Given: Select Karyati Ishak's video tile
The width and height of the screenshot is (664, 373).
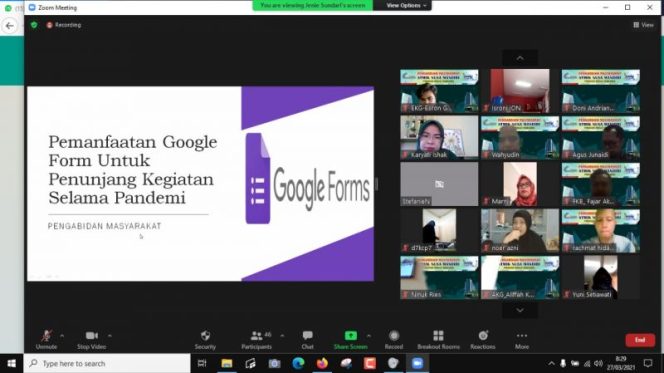Looking at the screenshot, I should click(439, 138).
